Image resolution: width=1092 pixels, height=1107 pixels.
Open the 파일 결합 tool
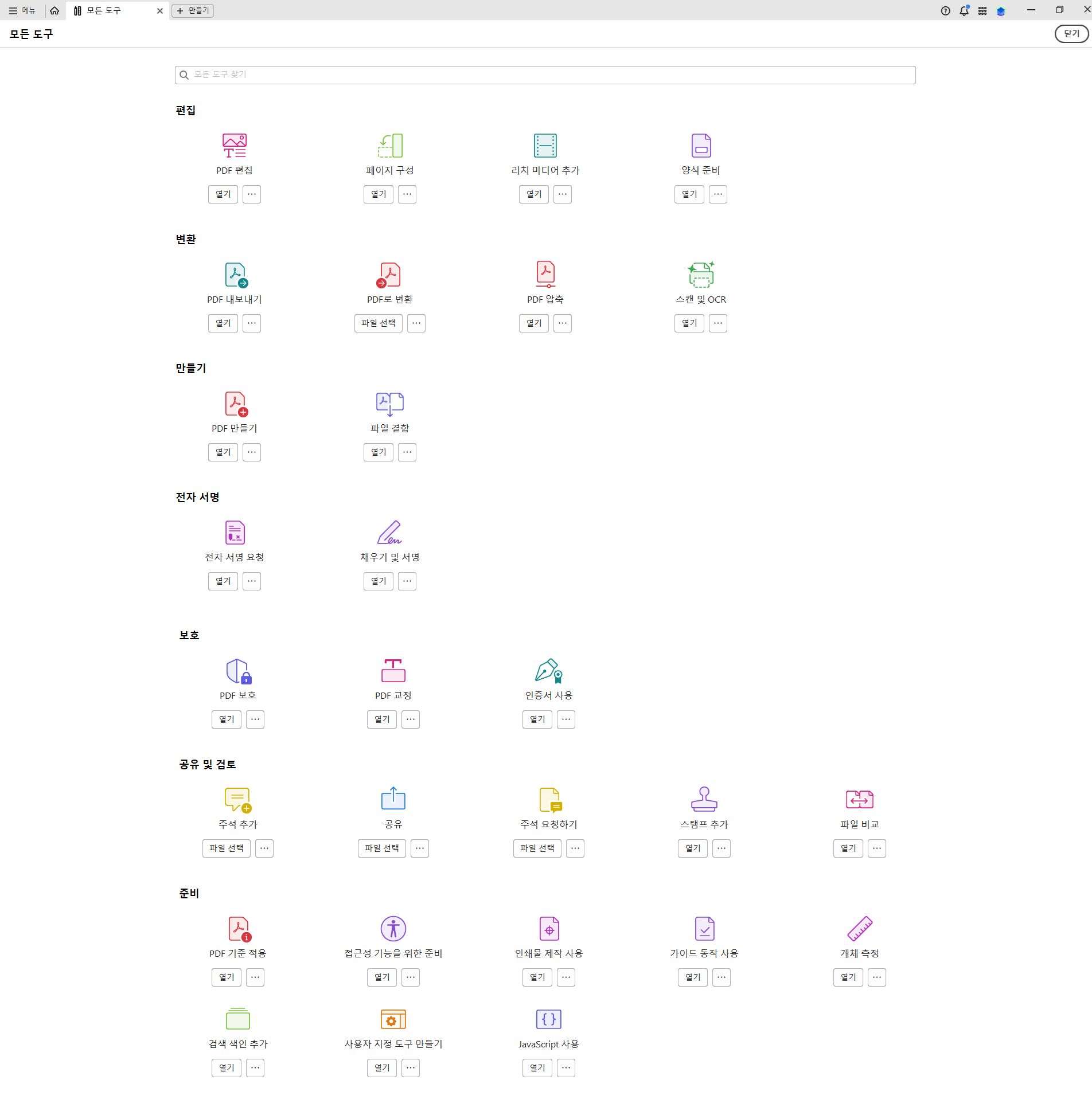click(x=378, y=452)
